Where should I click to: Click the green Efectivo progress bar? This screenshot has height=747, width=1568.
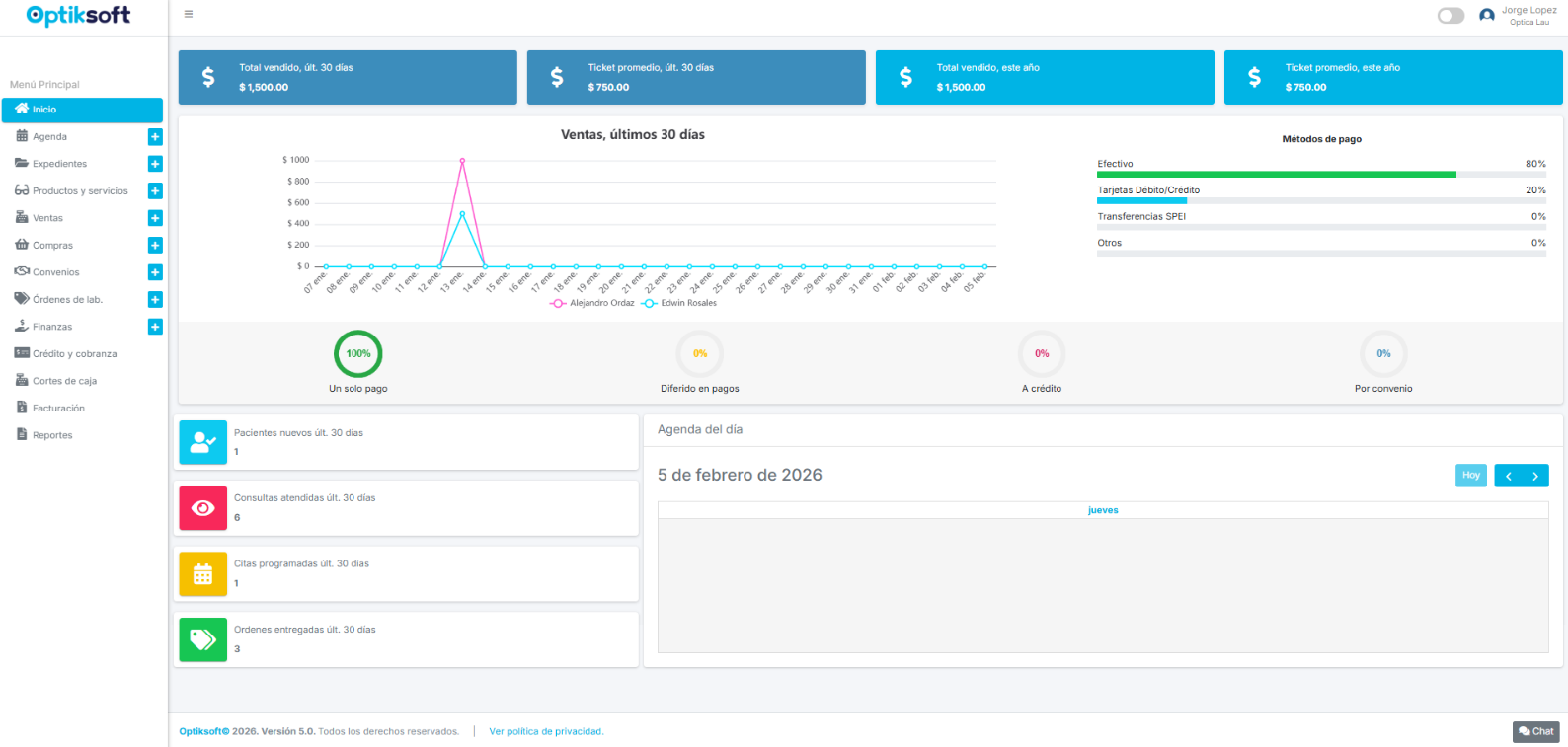[1276, 175]
